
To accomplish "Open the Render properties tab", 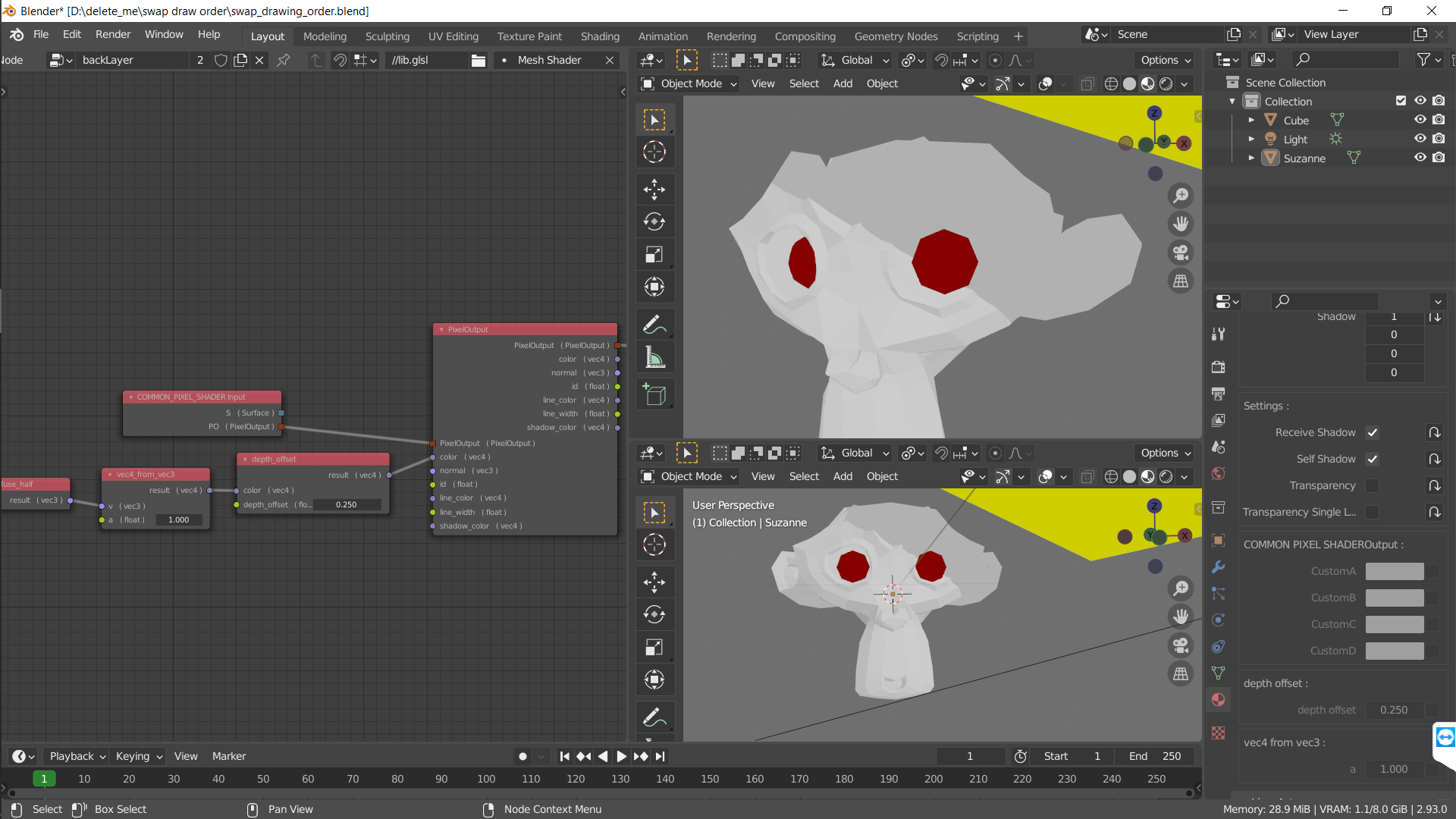I will (1218, 367).
